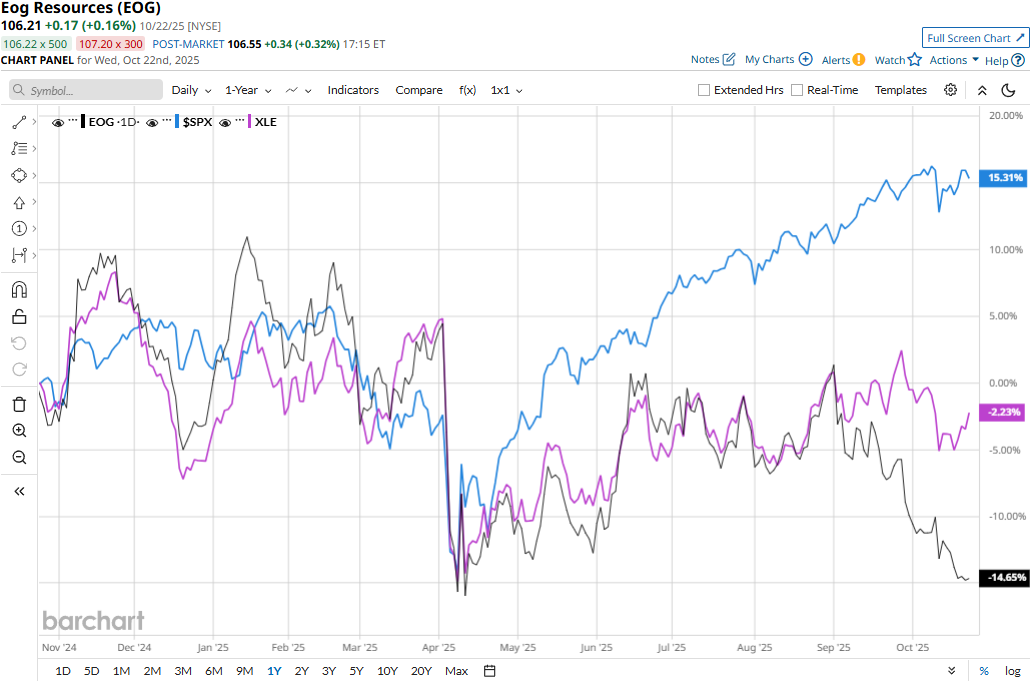Image resolution: width=1032 pixels, height=681 pixels.
Task: Open Help question mark icon
Action: tap(1018, 61)
